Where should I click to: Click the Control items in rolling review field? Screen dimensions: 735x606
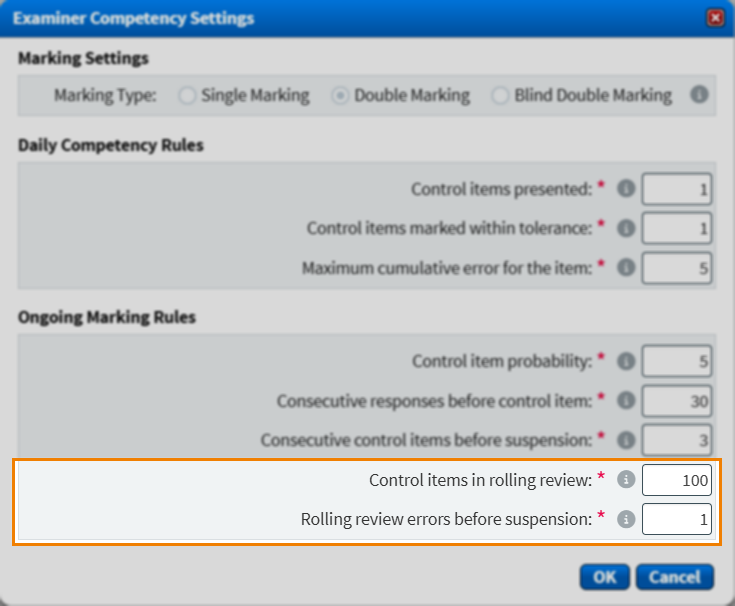677,480
